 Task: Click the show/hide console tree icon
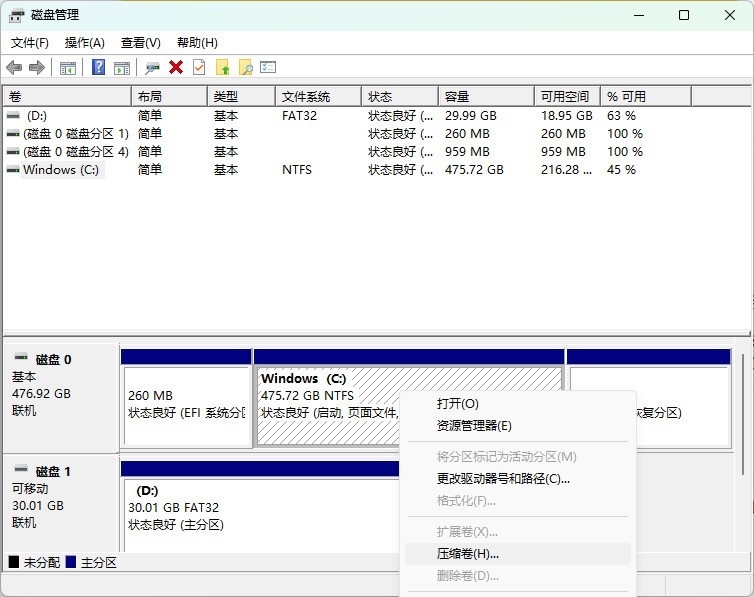click(x=68, y=67)
